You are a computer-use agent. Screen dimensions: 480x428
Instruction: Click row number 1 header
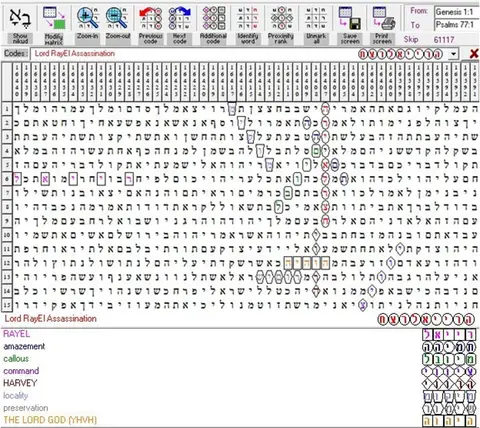(7, 109)
